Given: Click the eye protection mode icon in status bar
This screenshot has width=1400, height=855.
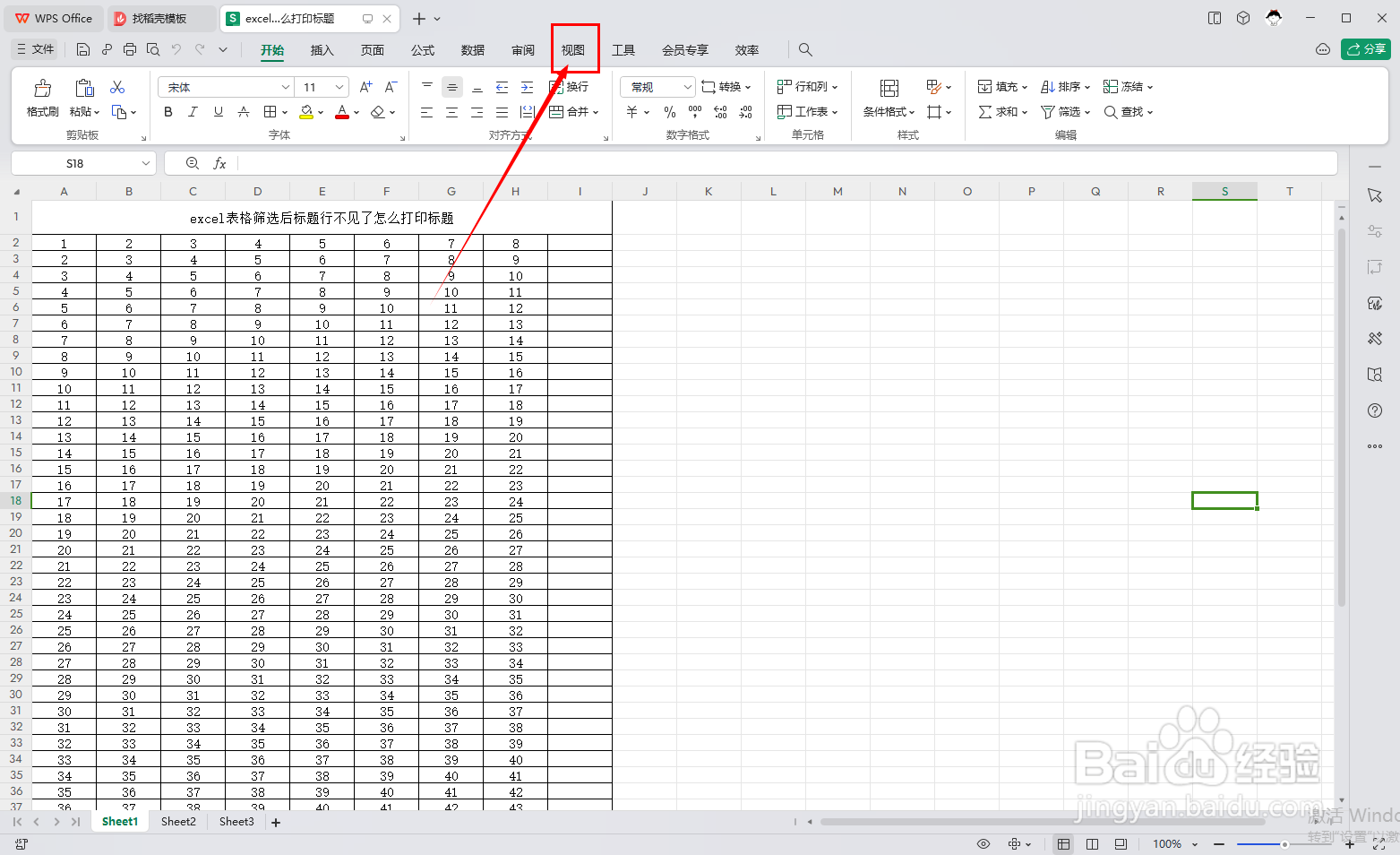Looking at the screenshot, I should pos(983,844).
